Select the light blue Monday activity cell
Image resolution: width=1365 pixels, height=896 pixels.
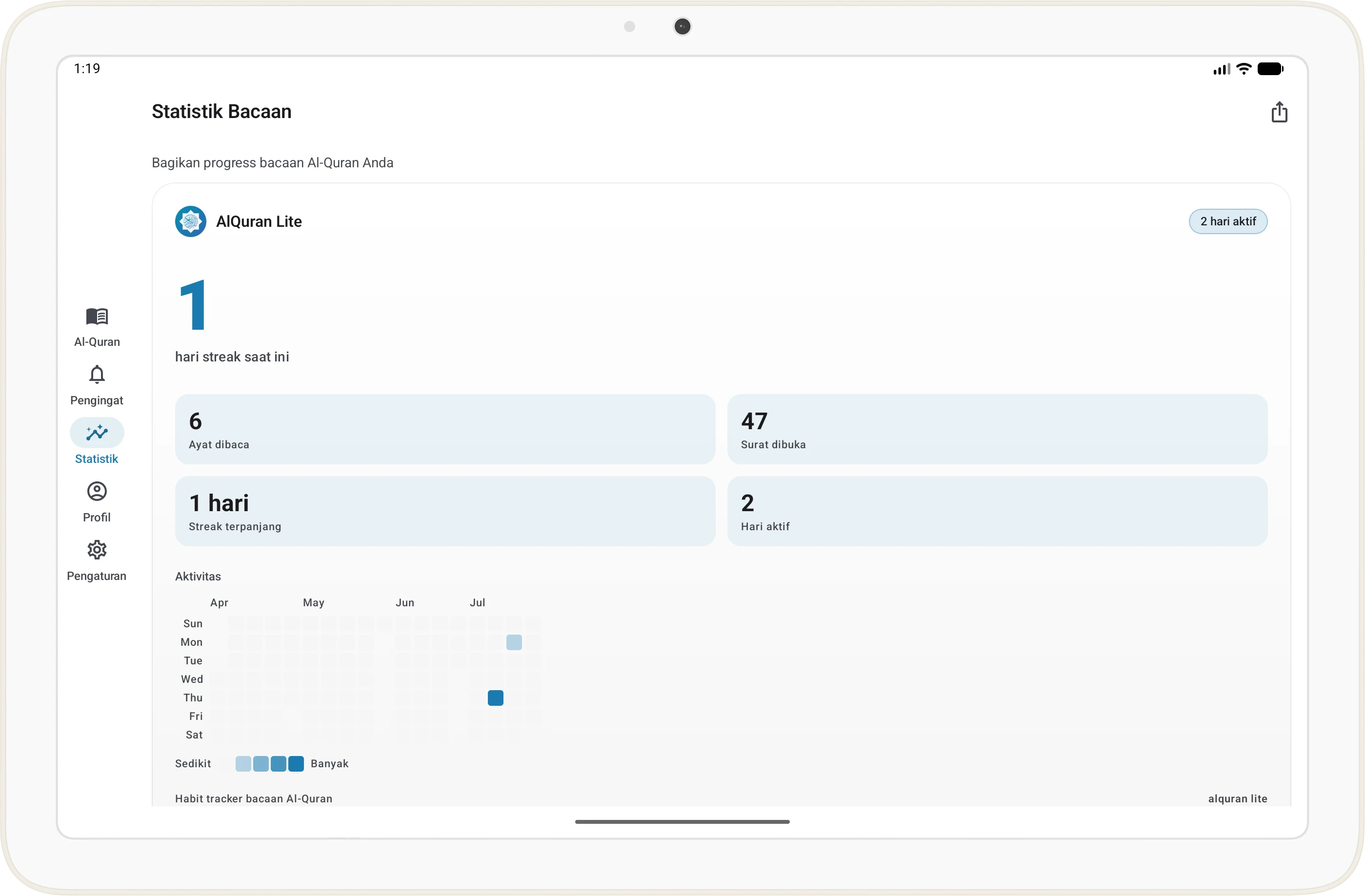click(514, 642)
